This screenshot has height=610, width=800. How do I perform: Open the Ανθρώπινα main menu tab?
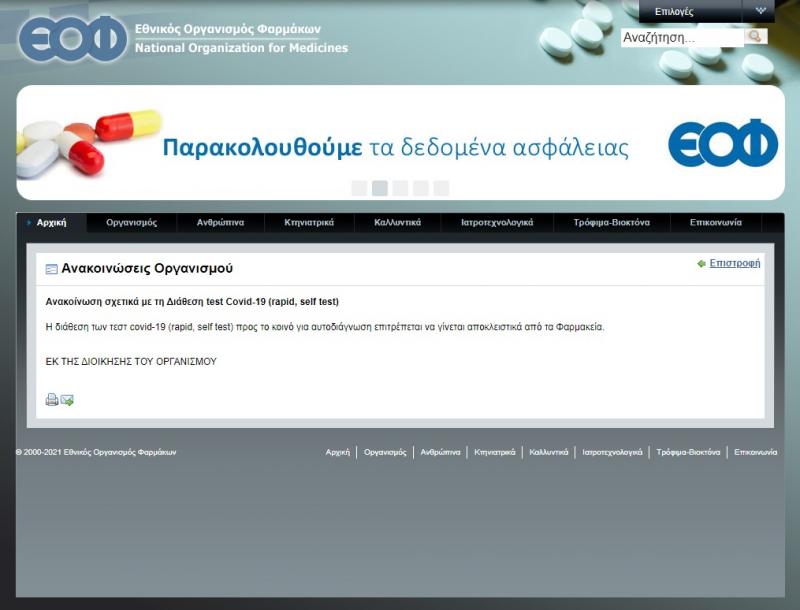[x=220, y=223]
